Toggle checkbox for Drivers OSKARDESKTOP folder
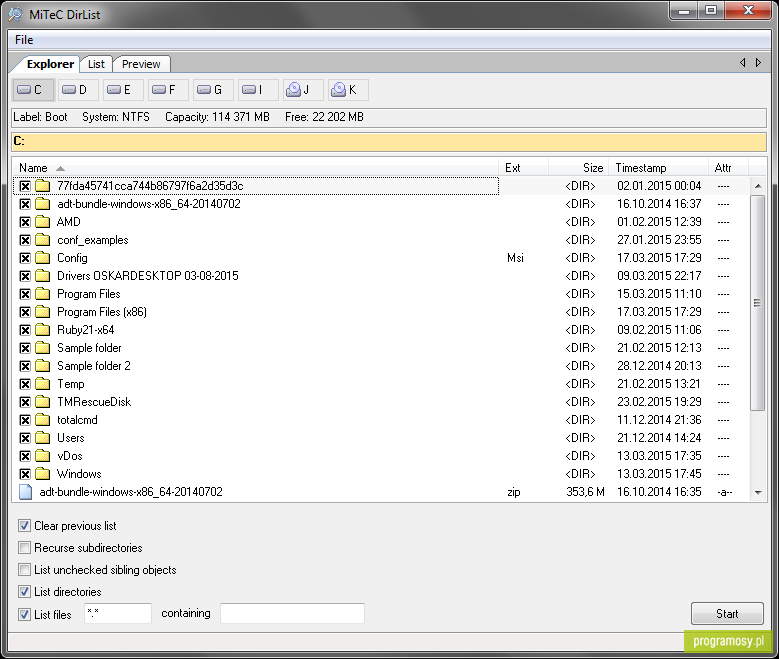Screen dimensions: 779x659 25,276
